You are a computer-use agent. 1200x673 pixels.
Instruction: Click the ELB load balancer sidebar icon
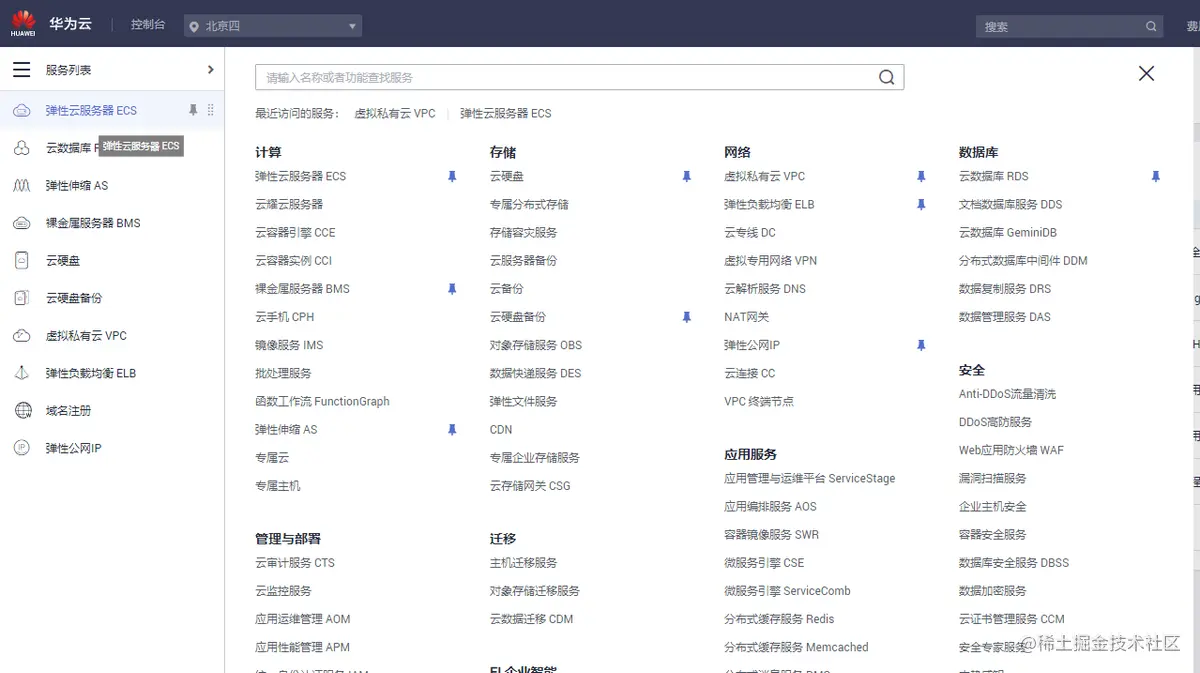click(x=21, y=373)
